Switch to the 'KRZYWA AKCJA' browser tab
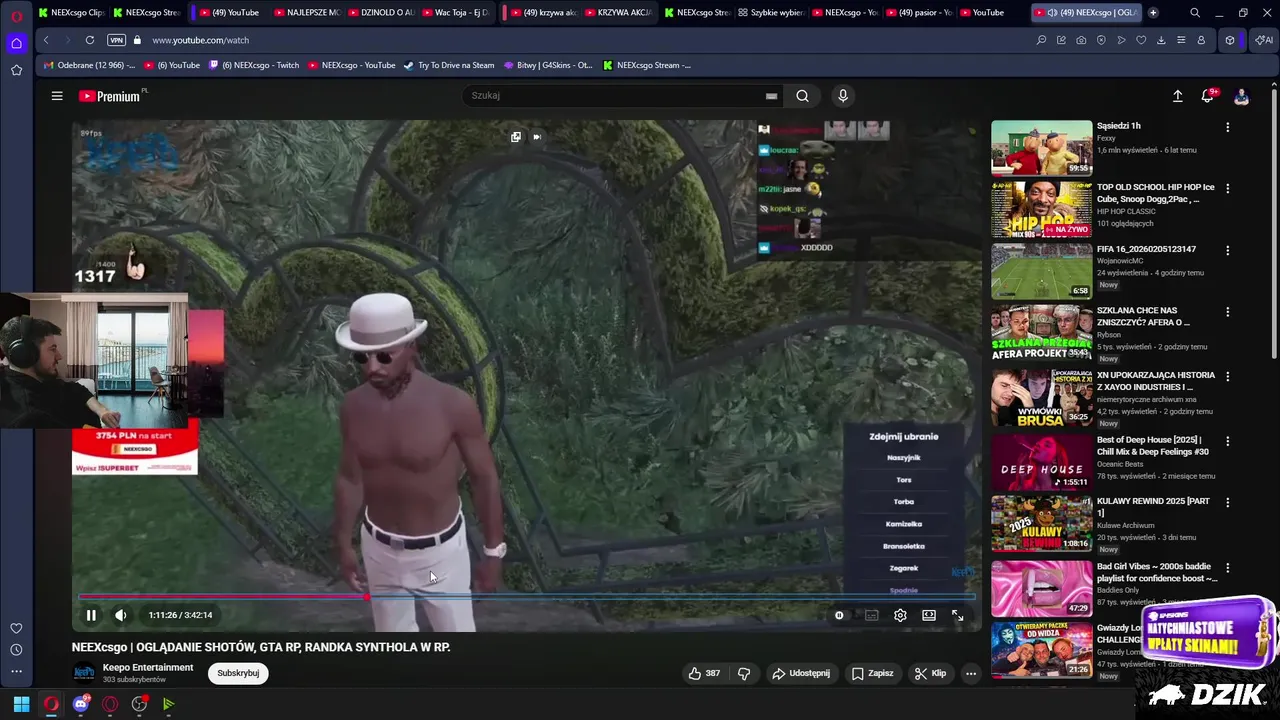Screen dimensions: 1280x720 click(x=618, y=13)
